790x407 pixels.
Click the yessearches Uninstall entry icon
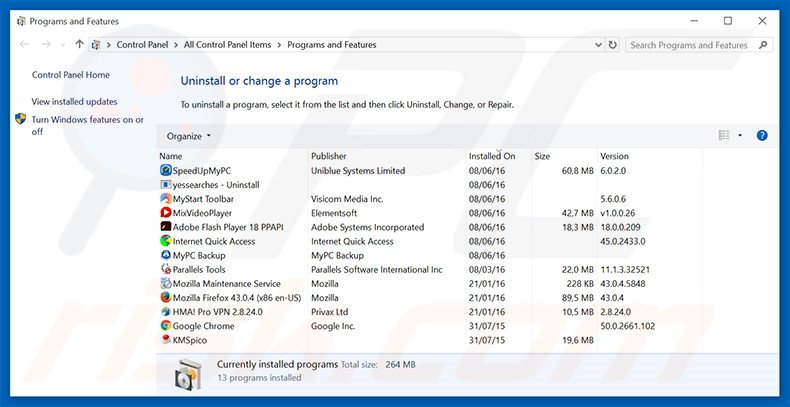tap(166, 184)
